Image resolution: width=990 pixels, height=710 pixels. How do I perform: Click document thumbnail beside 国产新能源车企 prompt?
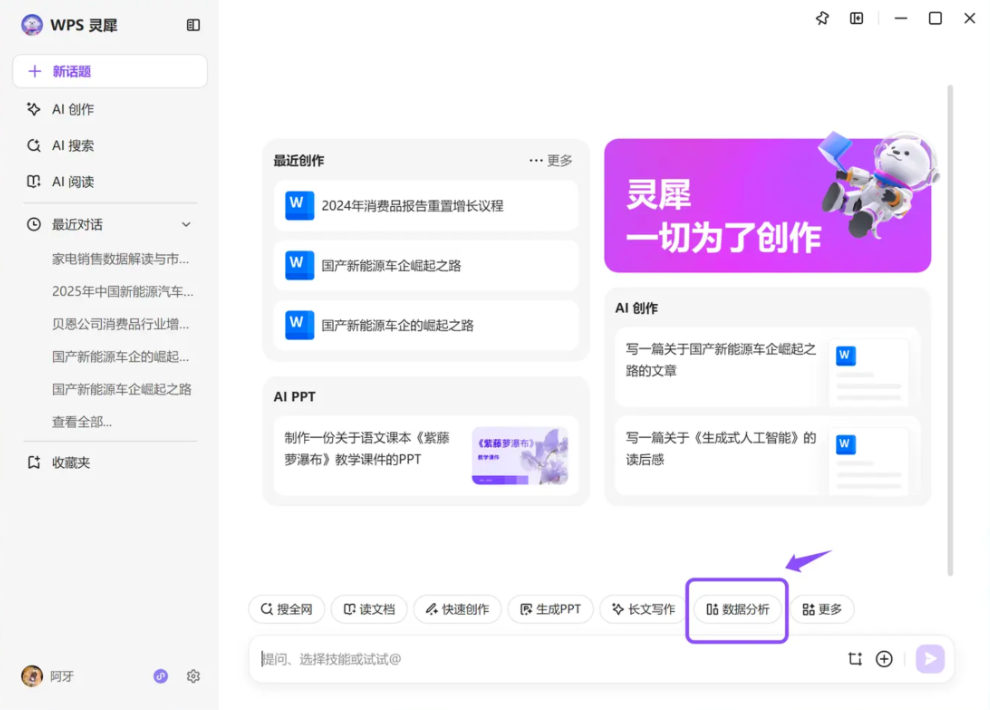click(869, 370)
